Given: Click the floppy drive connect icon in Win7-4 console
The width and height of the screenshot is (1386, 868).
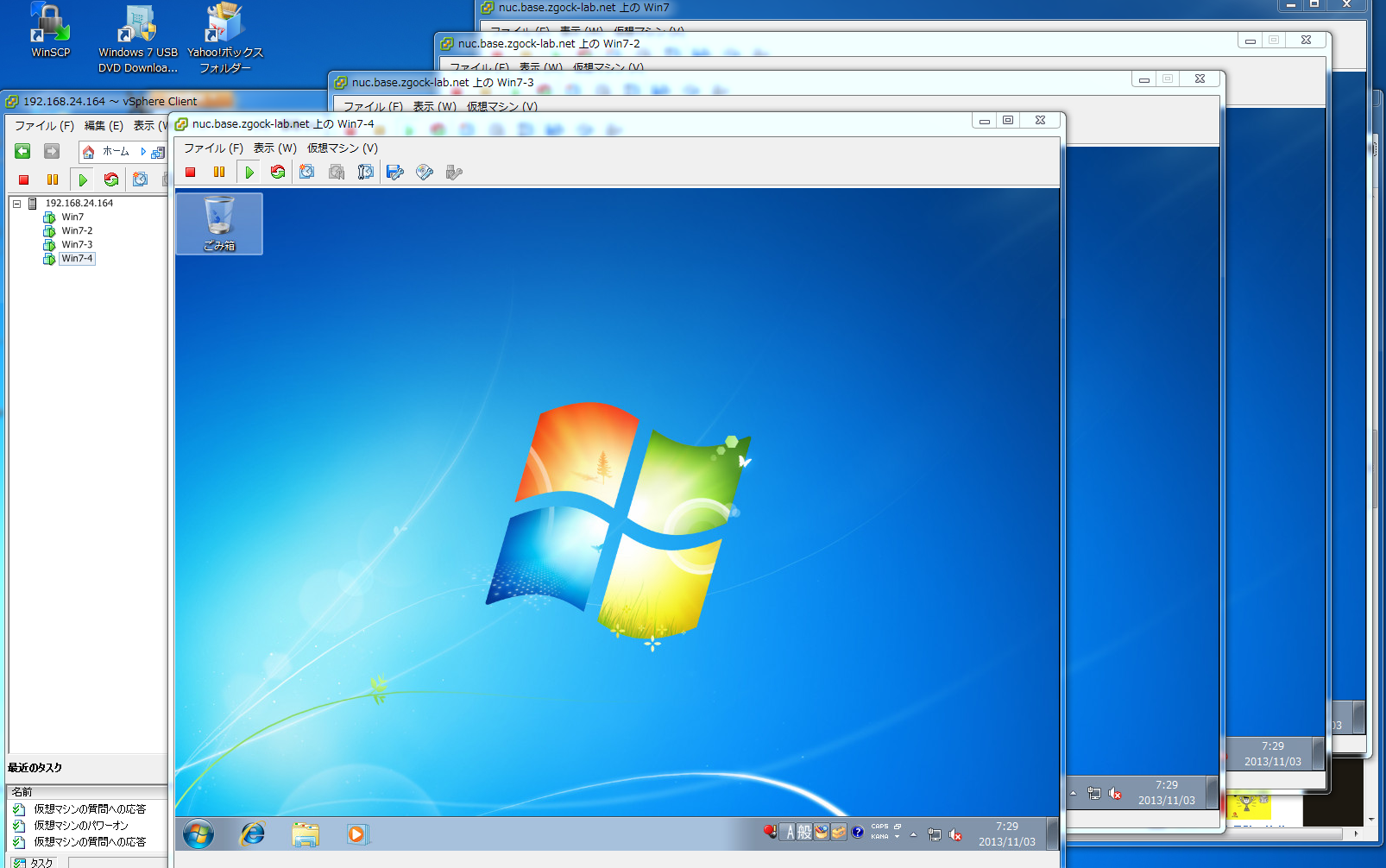Looking at the screenshot, I should [x=395, y=173].
